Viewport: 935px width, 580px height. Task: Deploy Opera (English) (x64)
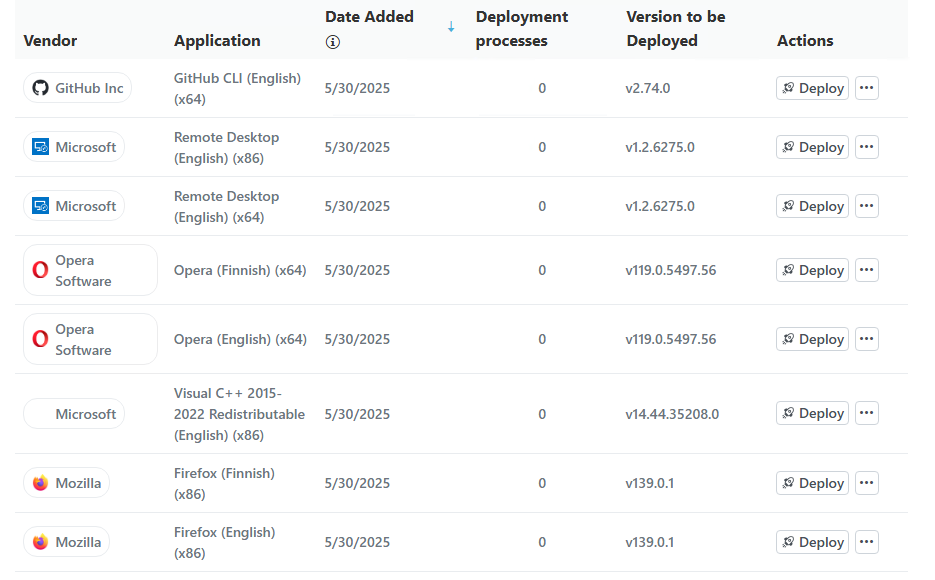click(812, 339)
